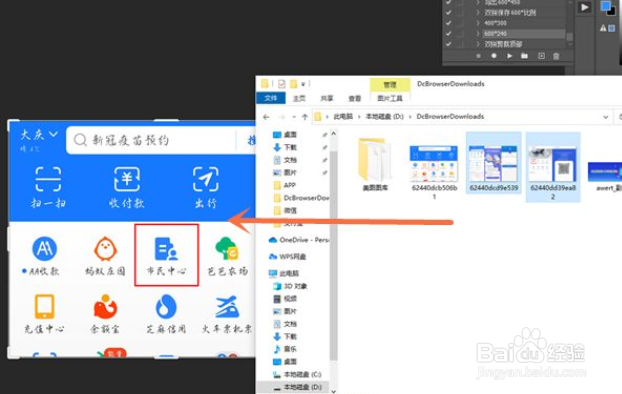Click the Explorer back arrow

point(266,117)
